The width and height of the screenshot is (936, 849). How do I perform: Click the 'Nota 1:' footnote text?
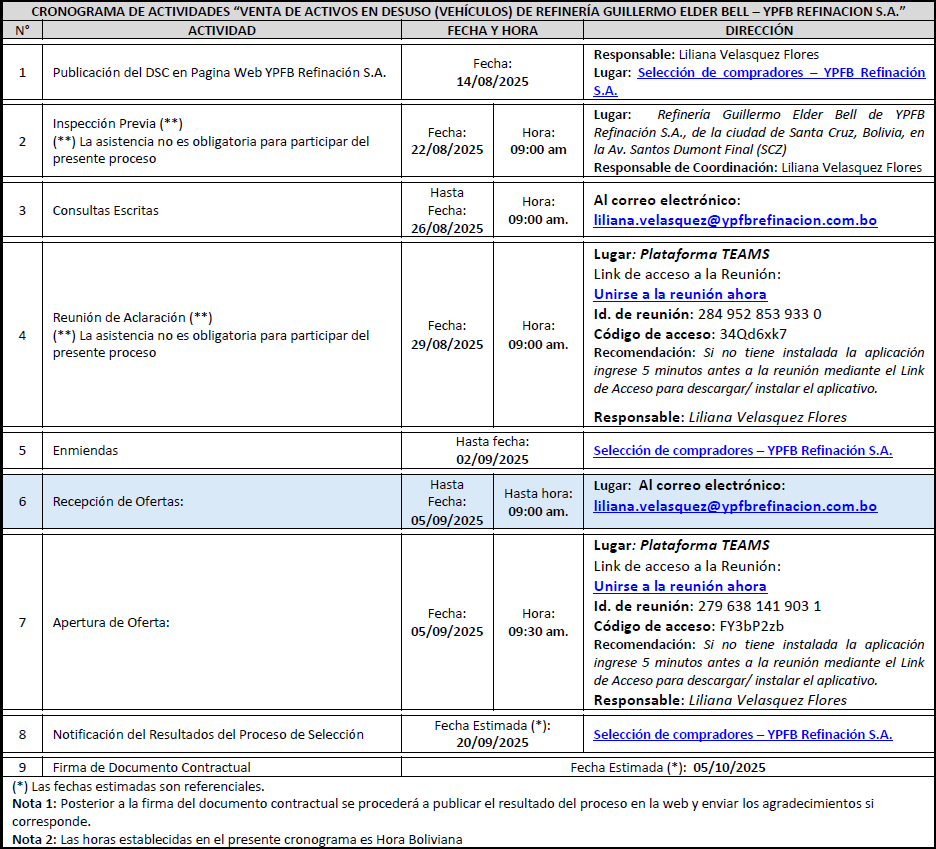(x=443, y=813)
